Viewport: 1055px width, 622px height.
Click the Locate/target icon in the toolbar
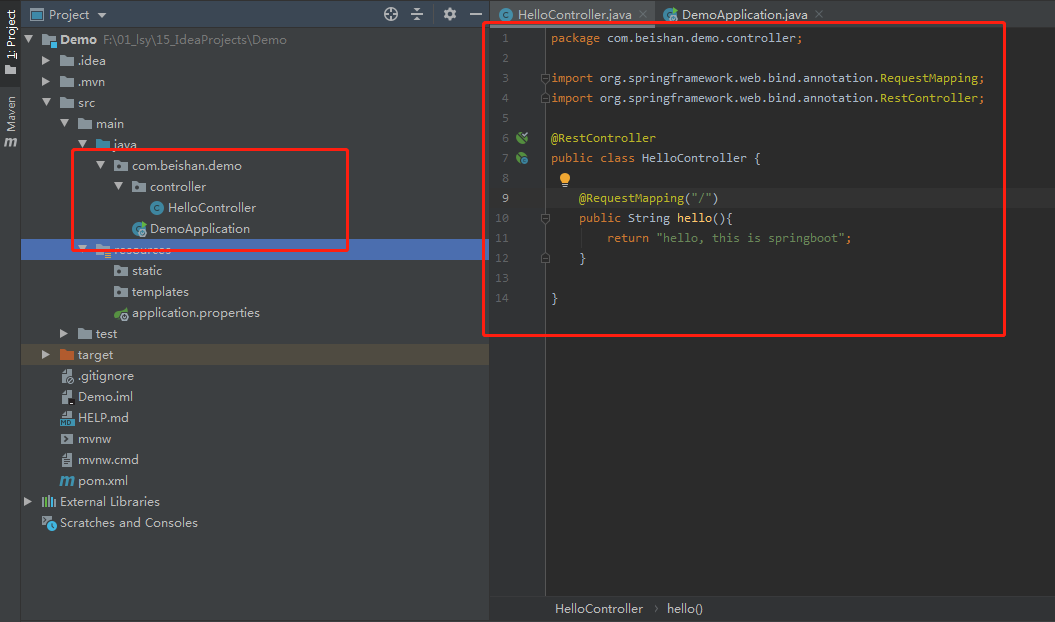click(x=389, y=14)
